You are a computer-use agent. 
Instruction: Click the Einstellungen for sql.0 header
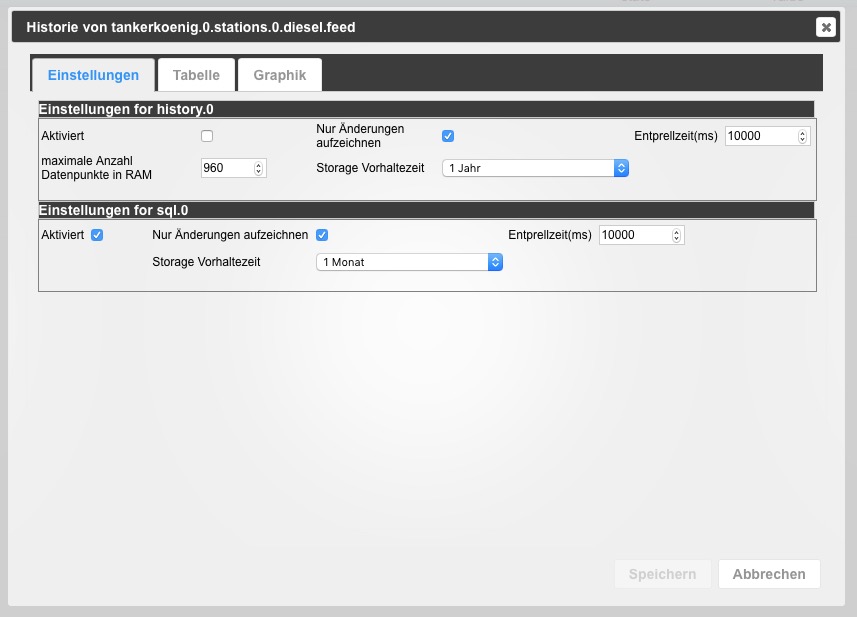(x=426, y=210)
